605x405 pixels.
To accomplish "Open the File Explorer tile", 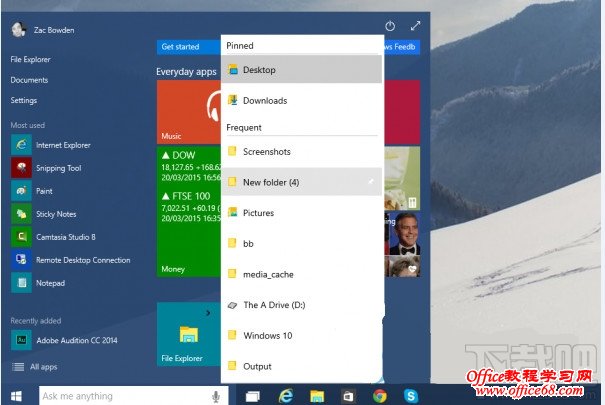I will click(189, 334).
